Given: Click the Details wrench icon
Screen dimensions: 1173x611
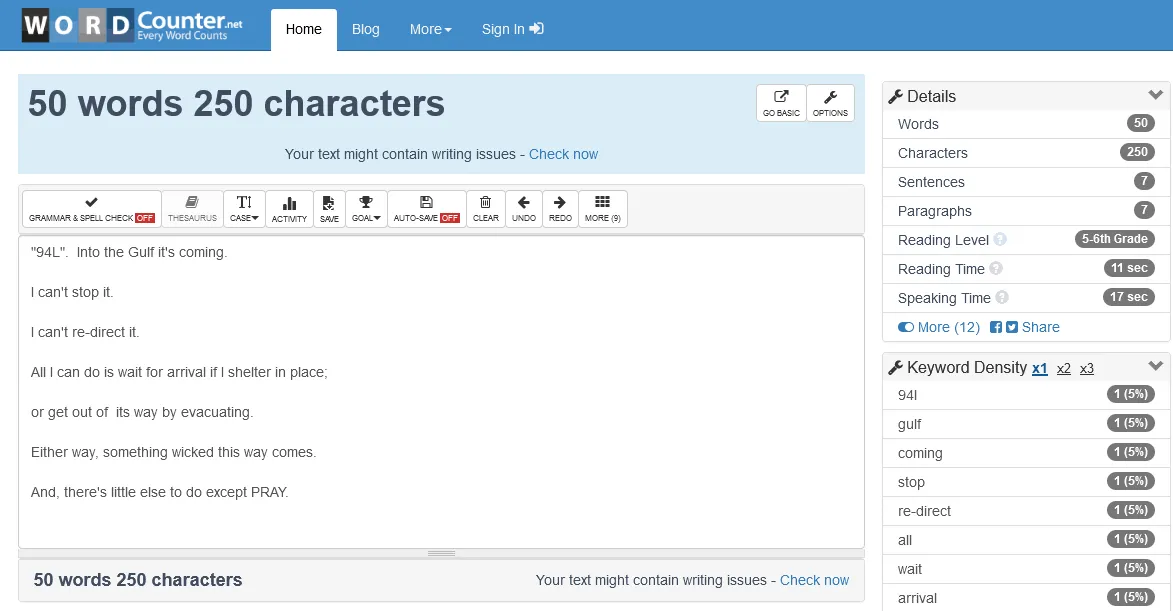Looking at the screenshot, I should click(895, 96).
